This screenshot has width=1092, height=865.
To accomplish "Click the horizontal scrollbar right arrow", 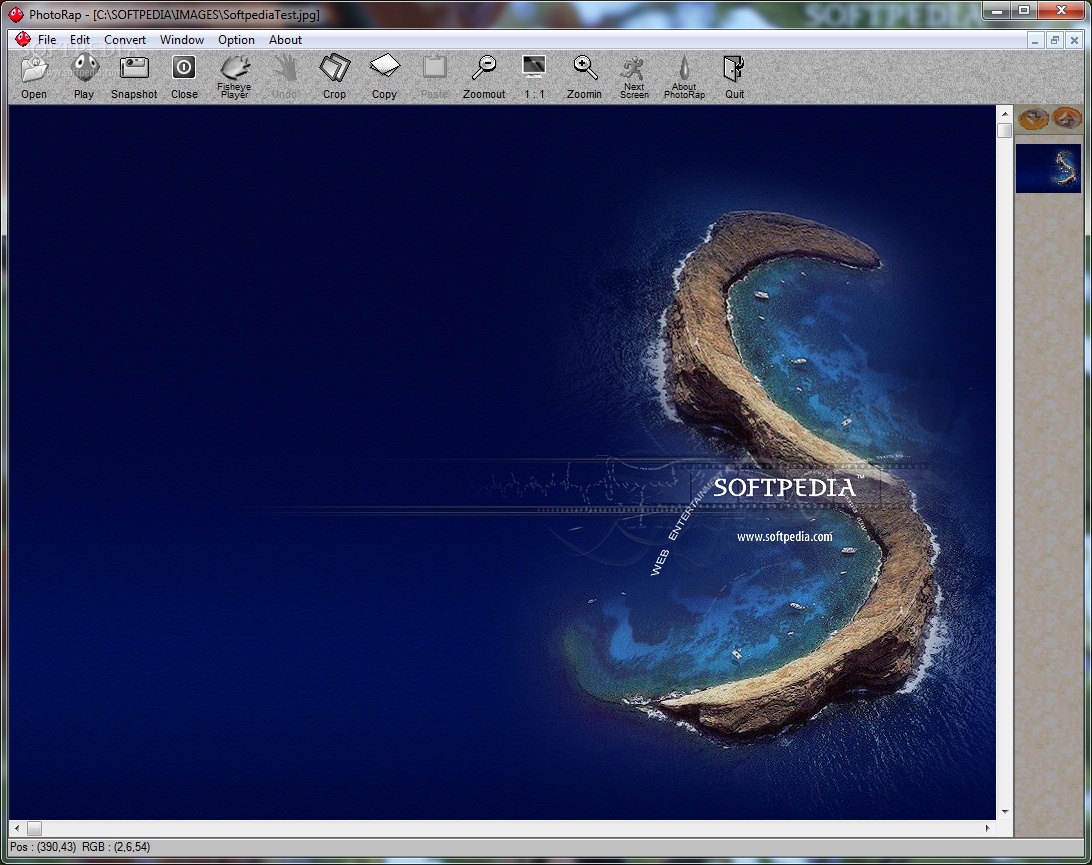I will (x=988, y=828).
